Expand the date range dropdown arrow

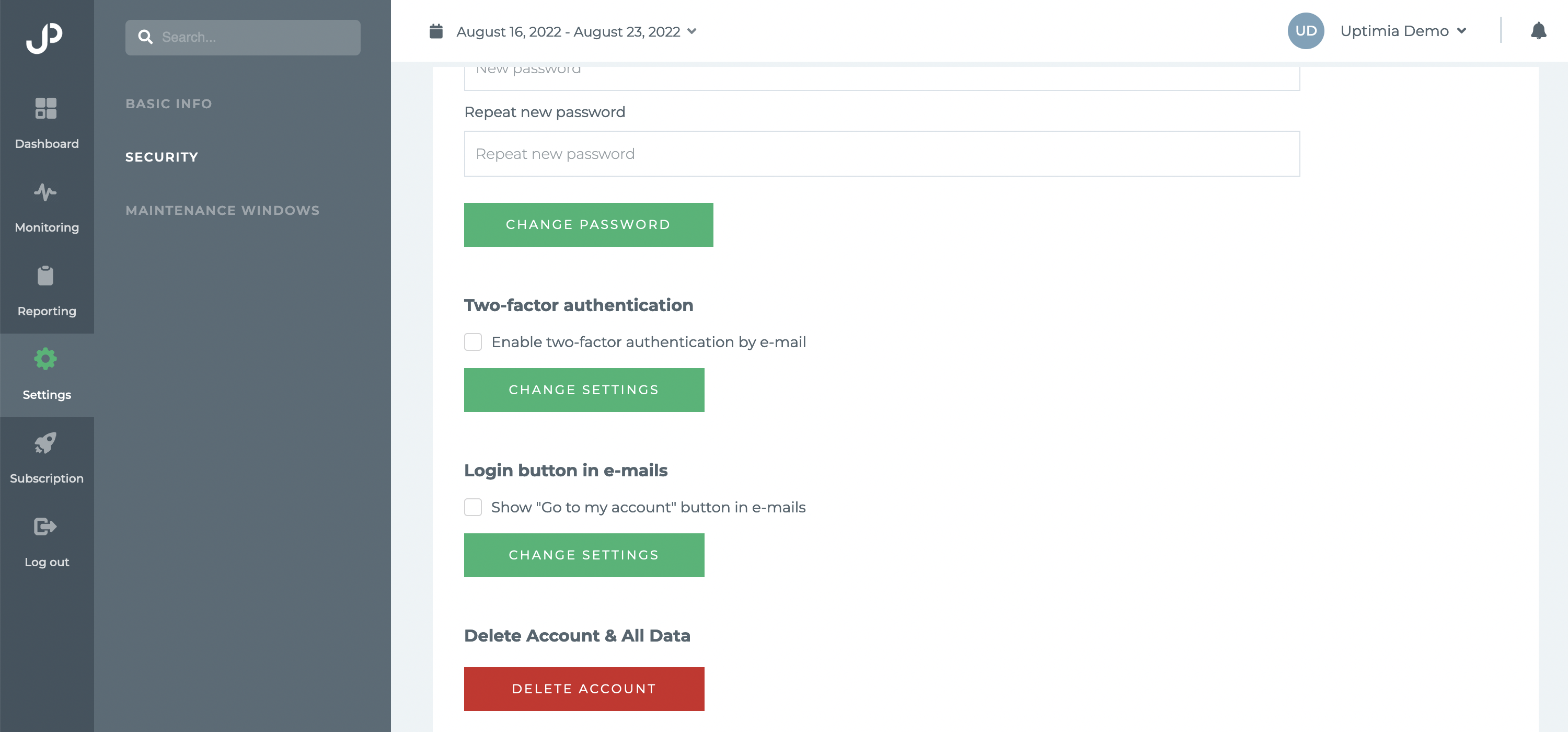(x=691, y=31)
